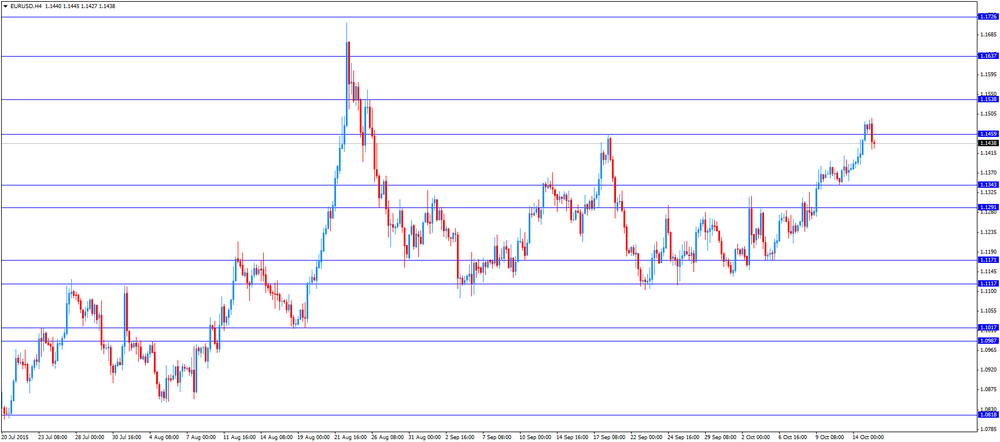Click the 1.1505 price axis tick
This screenshot has height=442, width=1000.
pos(987,114)
